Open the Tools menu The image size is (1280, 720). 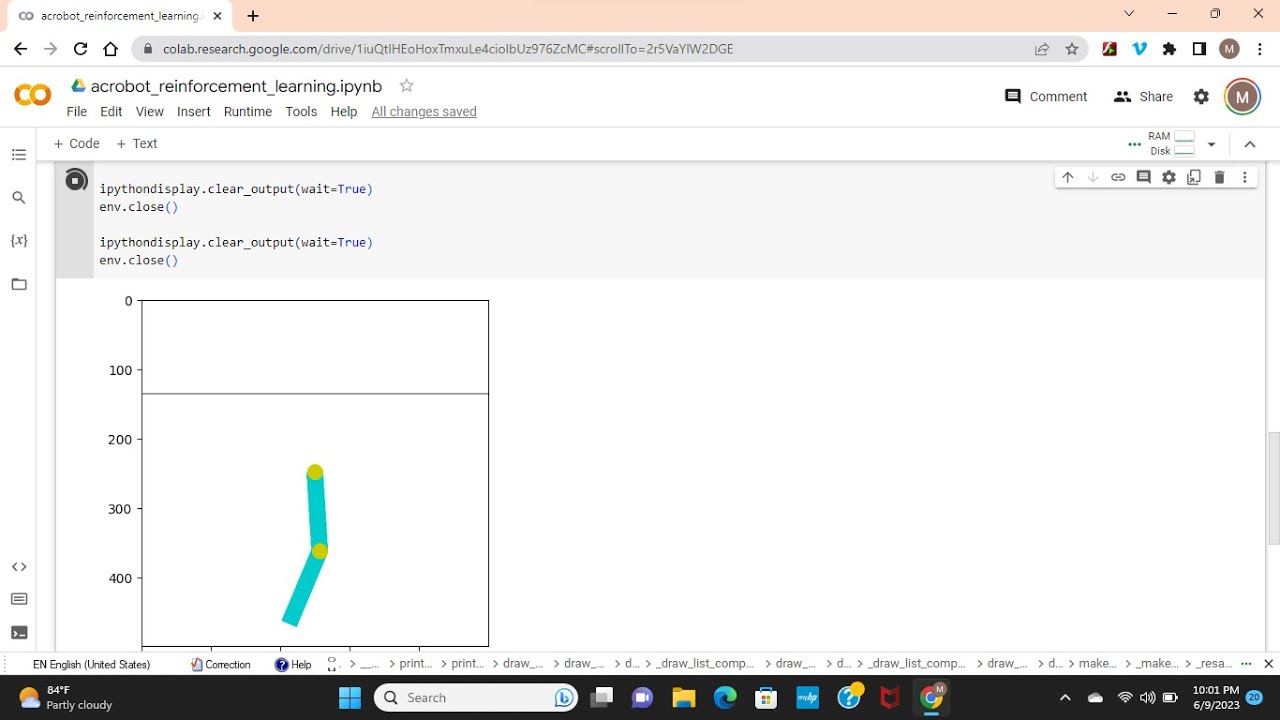[301, 112]
